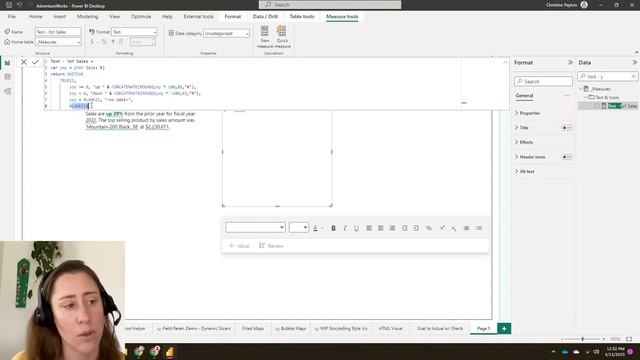The width and height of the screenshot is (640, 360).
Task: Open the External tools tab
Action: (x=198, y=17)
